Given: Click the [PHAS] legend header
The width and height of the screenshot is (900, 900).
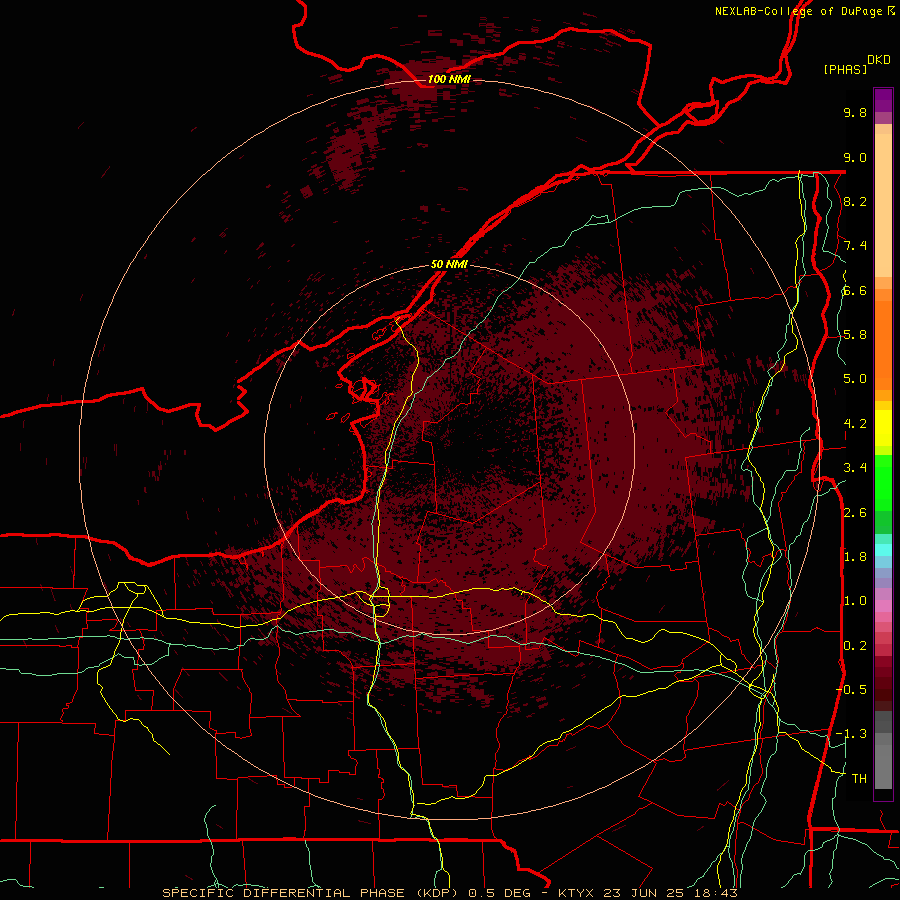Looking at the screenshot, I should [845, 69].
